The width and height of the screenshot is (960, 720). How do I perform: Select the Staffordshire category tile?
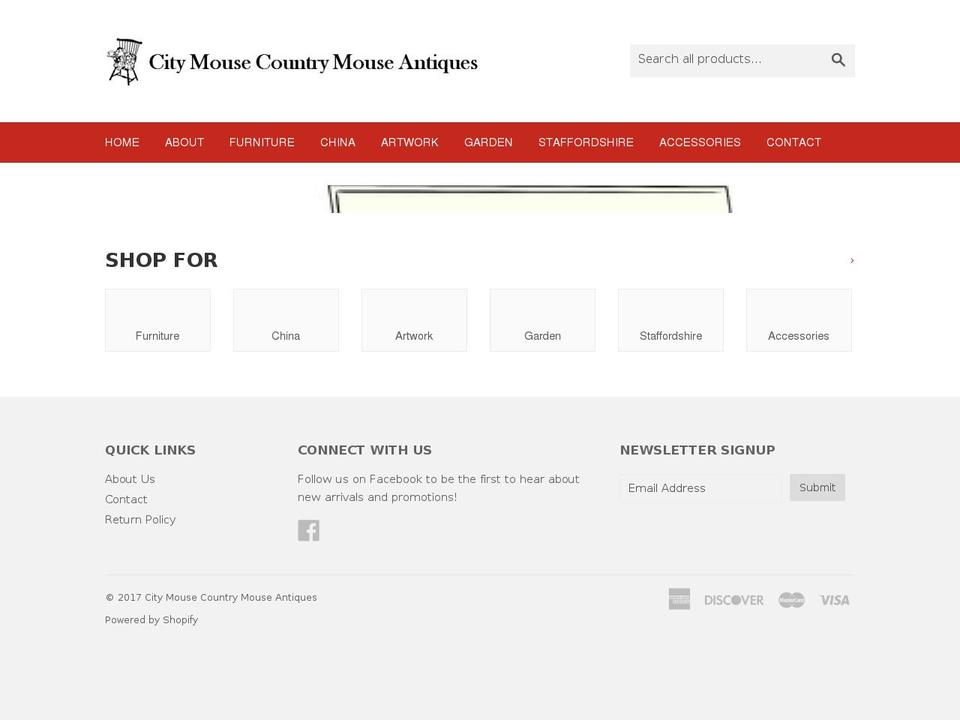click(670, 320)
